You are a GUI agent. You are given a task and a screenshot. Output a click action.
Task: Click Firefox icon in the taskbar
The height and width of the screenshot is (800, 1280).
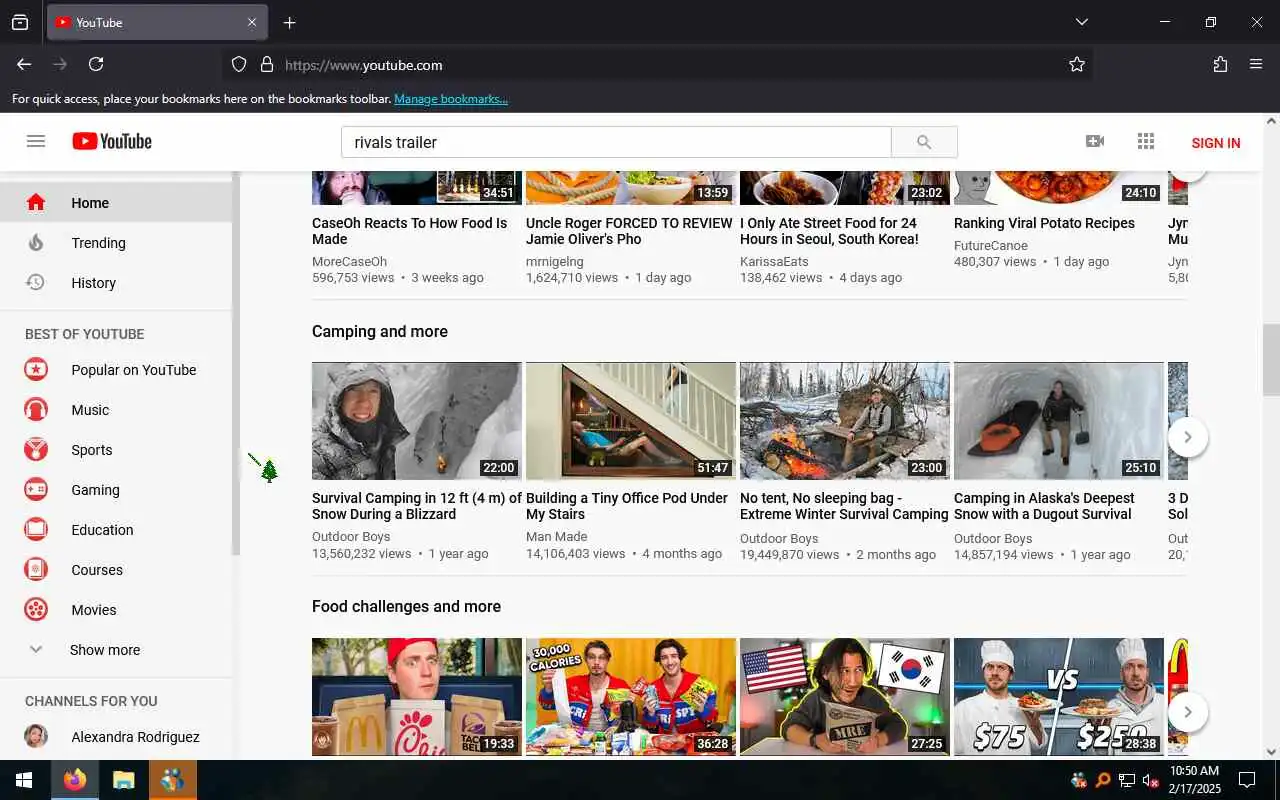tap(74, 780)
